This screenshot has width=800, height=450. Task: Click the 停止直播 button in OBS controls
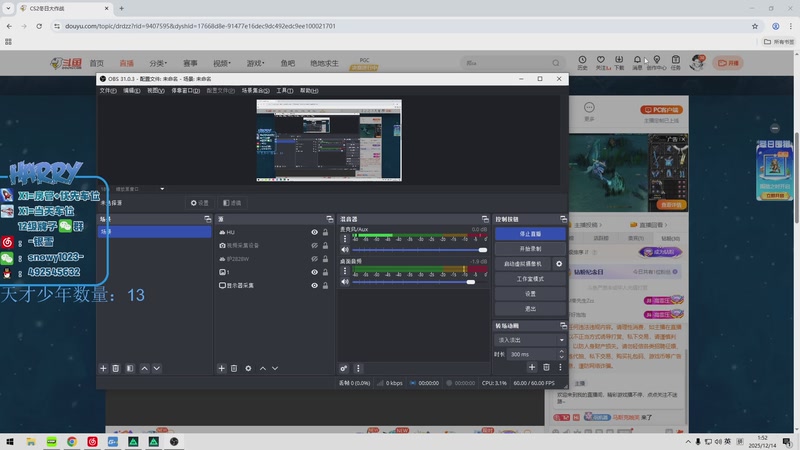(530, 234)
